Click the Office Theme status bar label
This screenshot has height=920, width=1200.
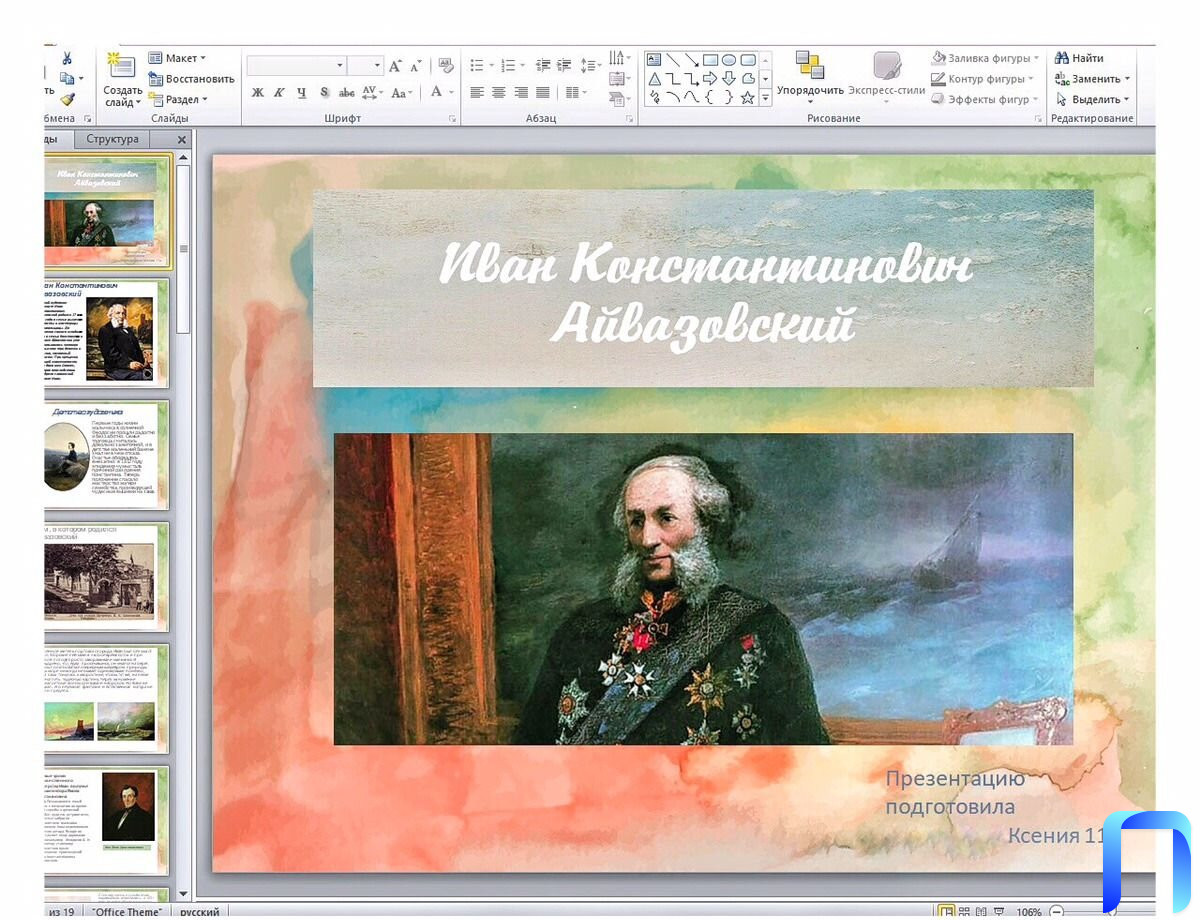click(x=126, y=912)
